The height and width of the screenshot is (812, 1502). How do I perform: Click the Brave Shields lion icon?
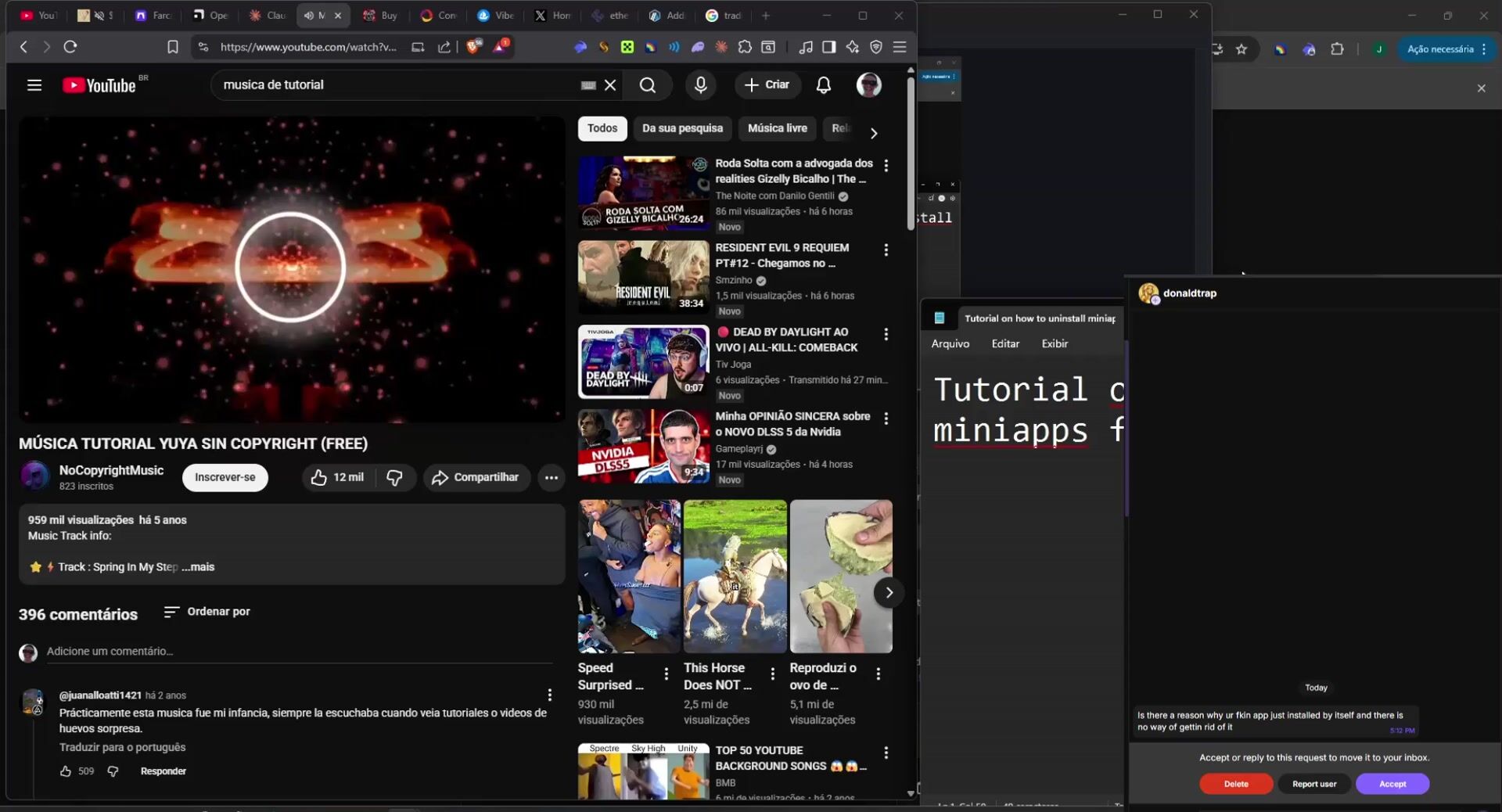point(473,47)
